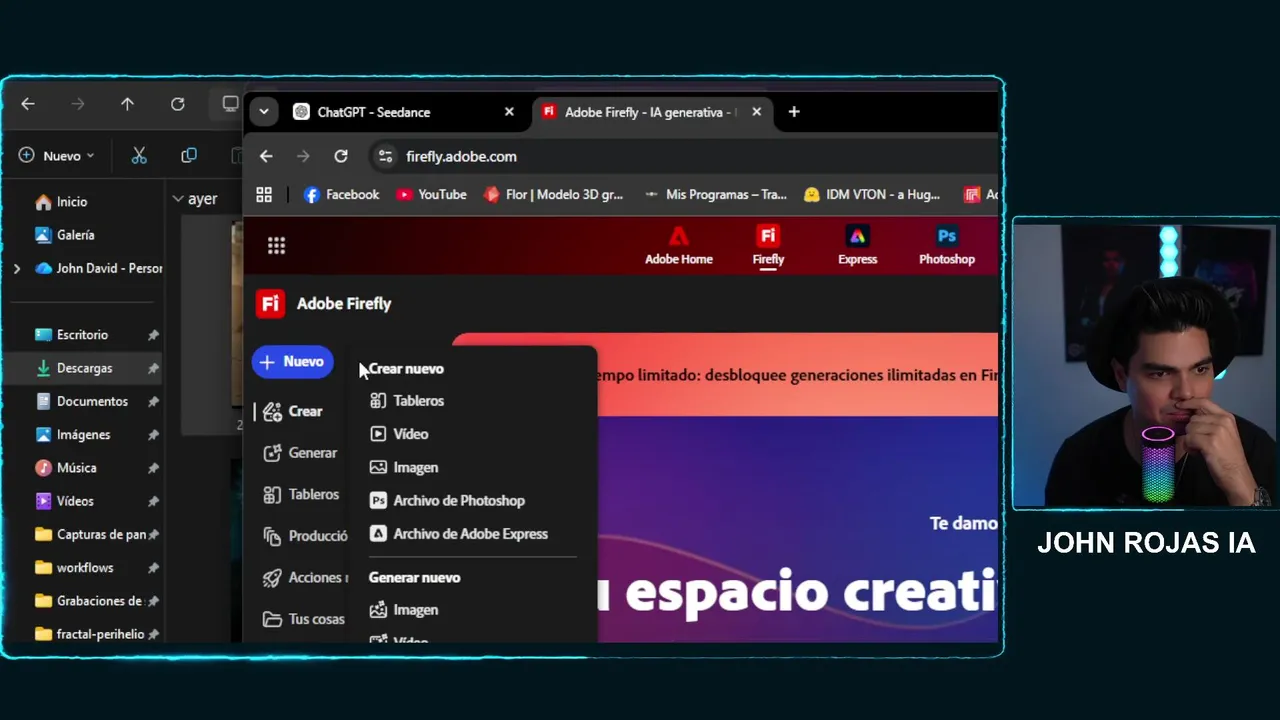Reload the Firefly page
This screenshot has width=1280, height=720.
pyautogui.click(x=341, y=156)
